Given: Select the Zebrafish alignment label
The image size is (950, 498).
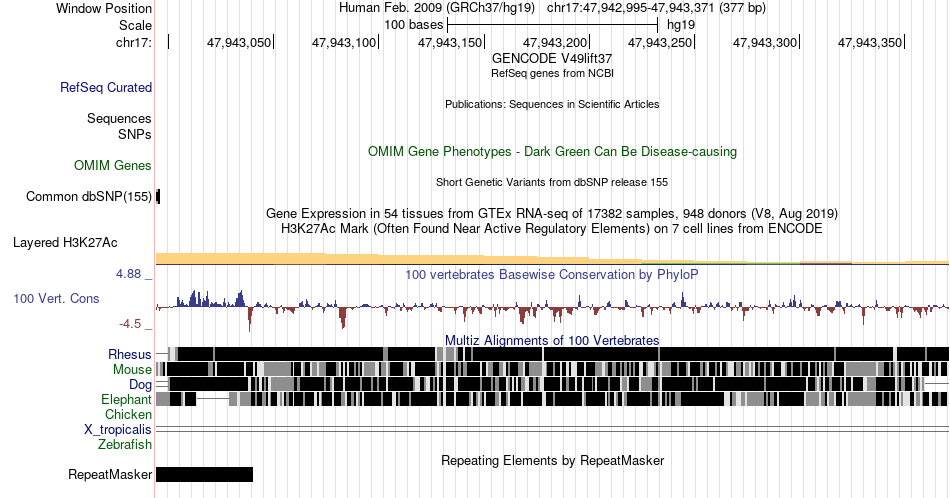Looking at the screenshot, I should tap(125, 444).
